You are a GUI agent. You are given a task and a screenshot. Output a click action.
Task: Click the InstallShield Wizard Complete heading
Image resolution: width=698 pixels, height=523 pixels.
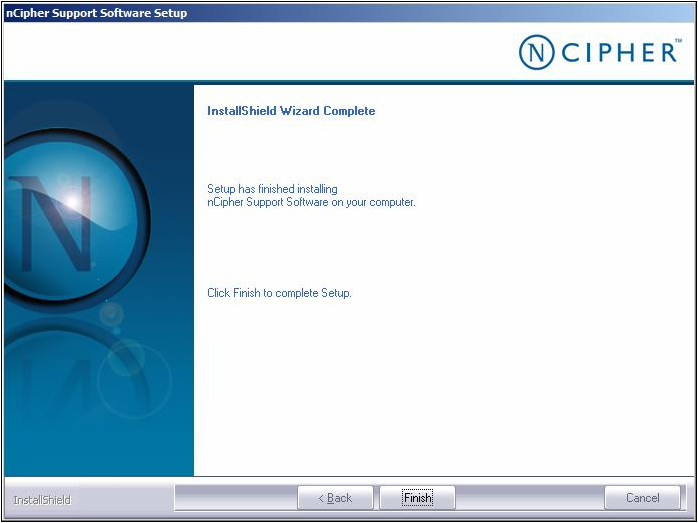(x=290, y=111)
